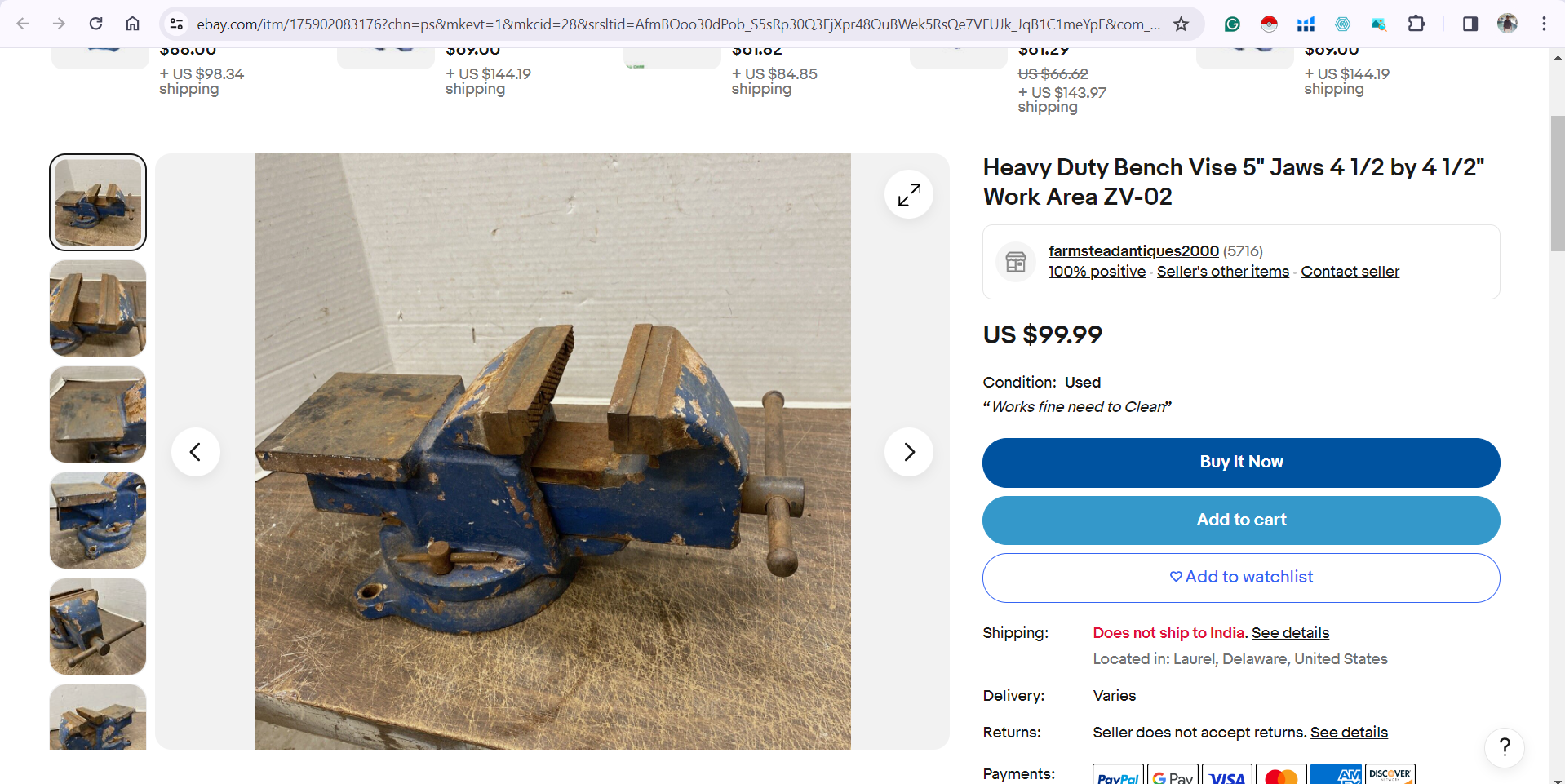Open See details for shipping
This screenshot has width=1565, height=784.
[x=1290, y=633]
